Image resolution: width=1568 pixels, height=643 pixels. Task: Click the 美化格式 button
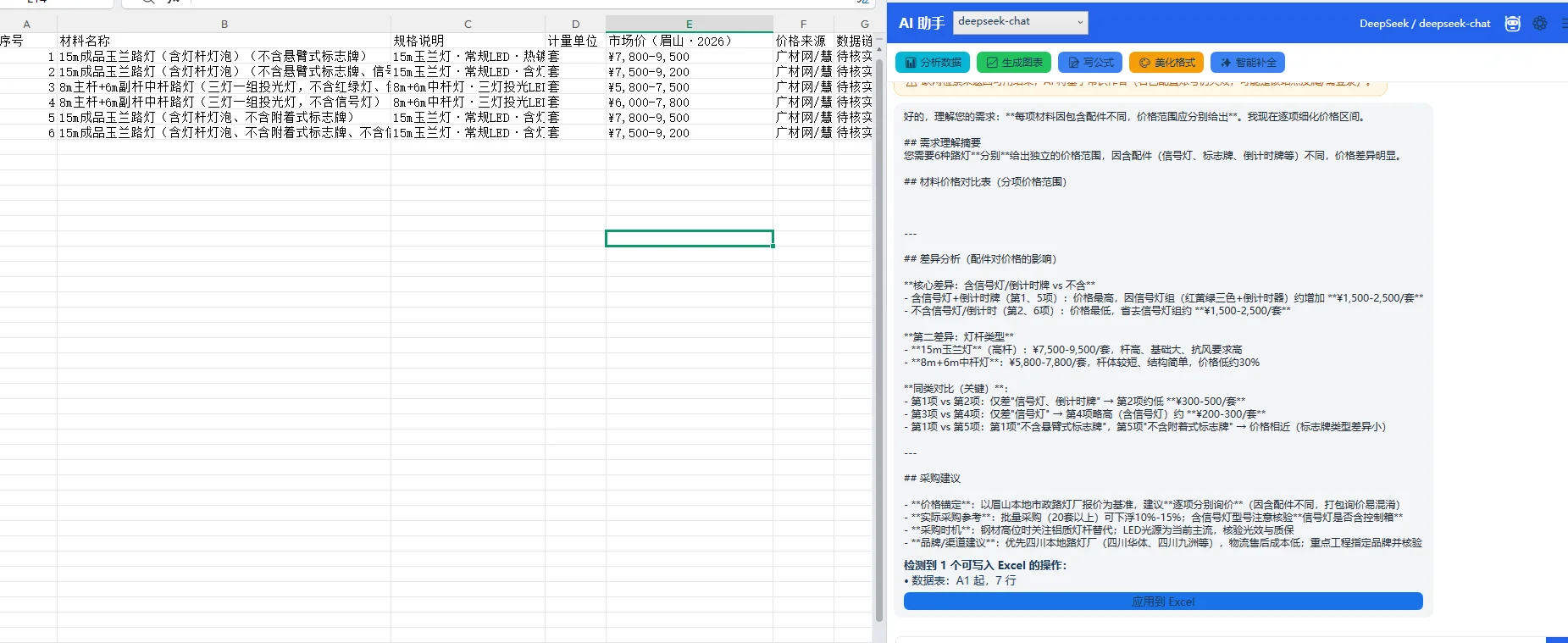coord(1166,62)
